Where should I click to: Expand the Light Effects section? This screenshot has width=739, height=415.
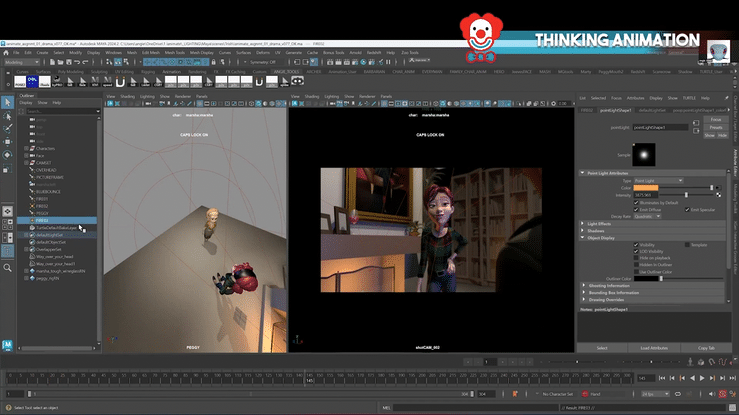[x=583, y=224]
